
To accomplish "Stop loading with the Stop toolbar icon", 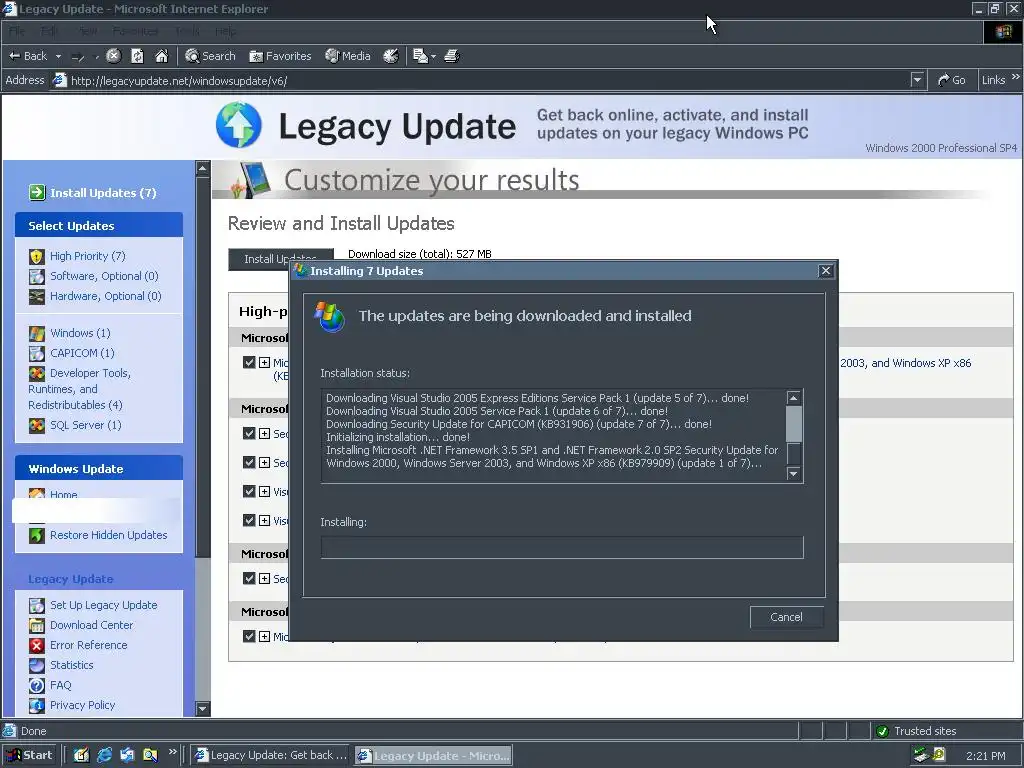I will point(114,56).
